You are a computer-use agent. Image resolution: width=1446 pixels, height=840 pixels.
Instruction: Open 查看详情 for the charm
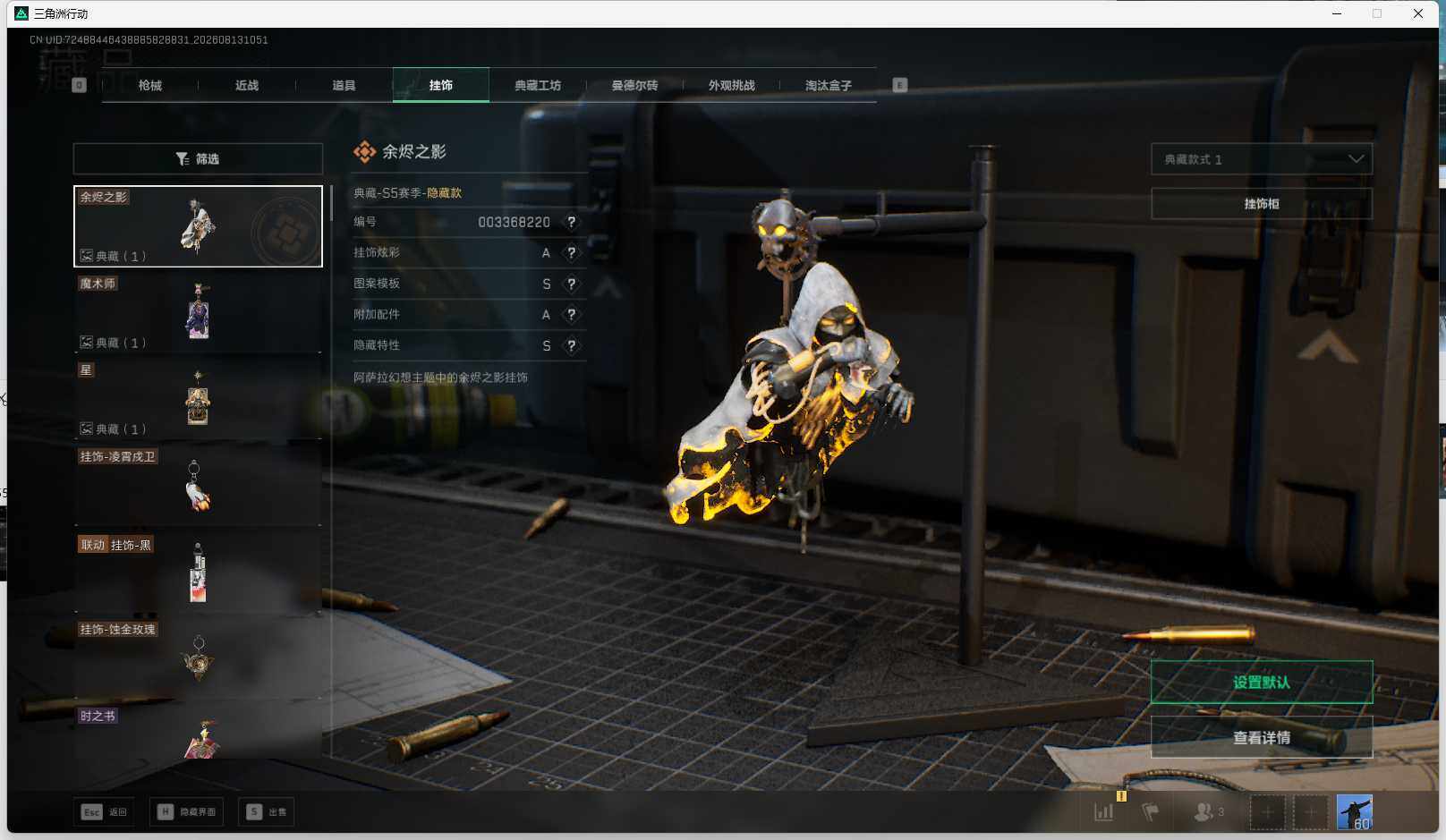[1262, 738]
